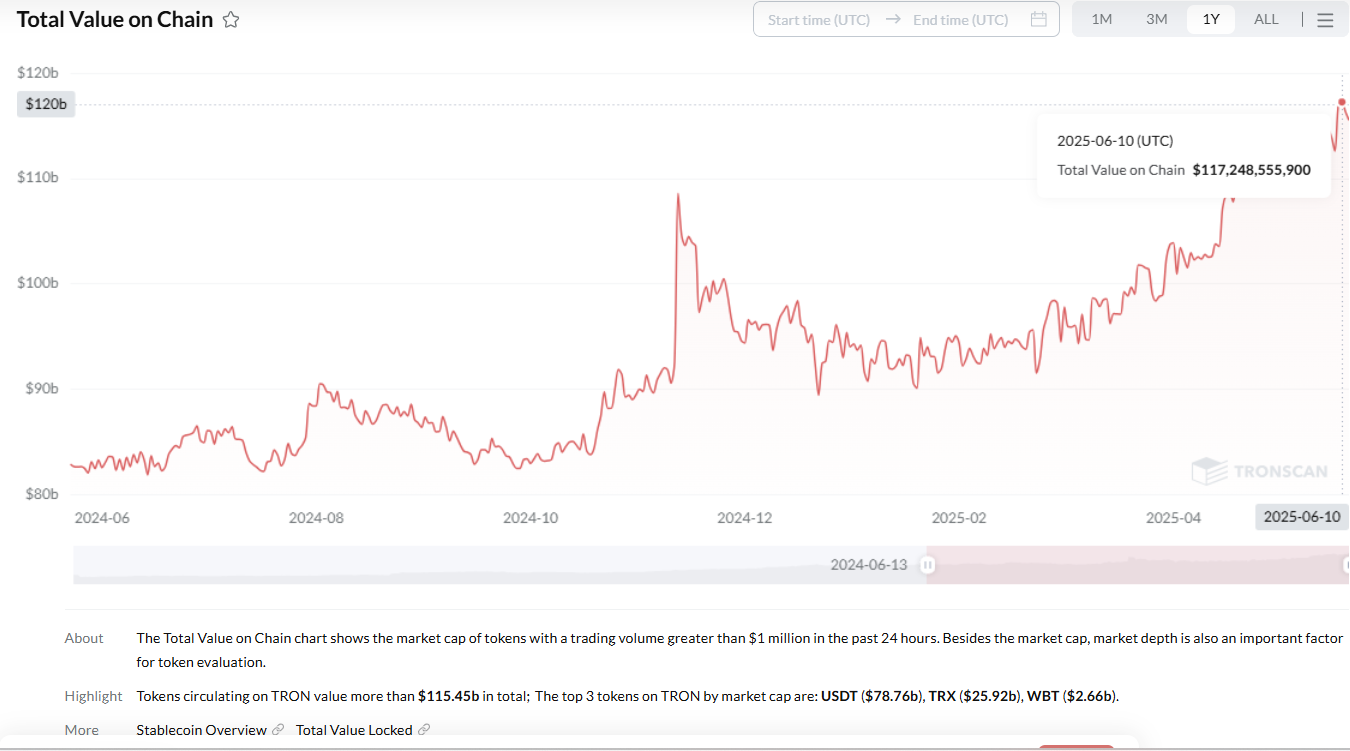1350x751 pixels.
Task: Show ALL time range data
Action: 1266,19
